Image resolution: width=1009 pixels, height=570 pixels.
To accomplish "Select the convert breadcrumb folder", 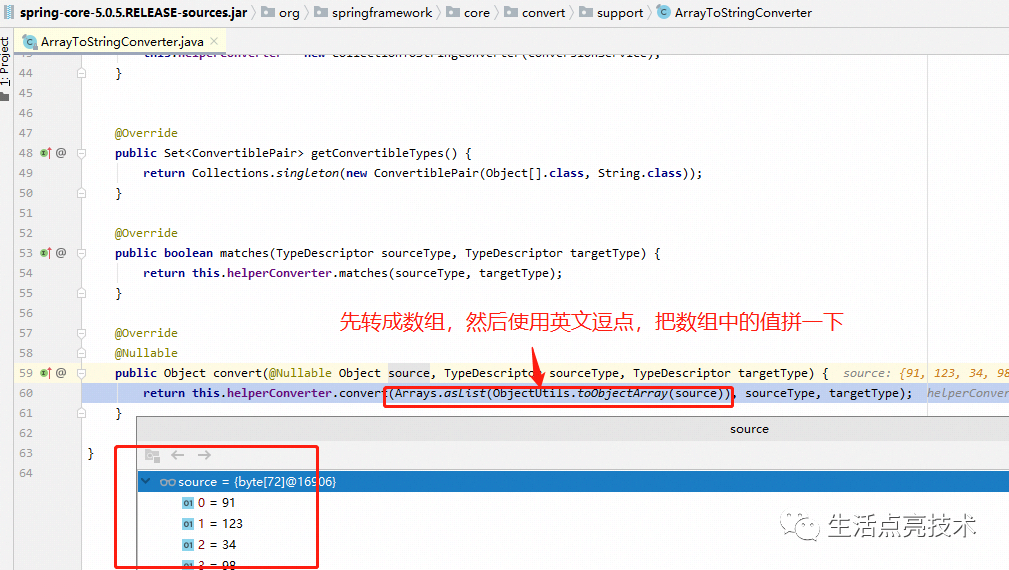I will (x=535, y=13).
